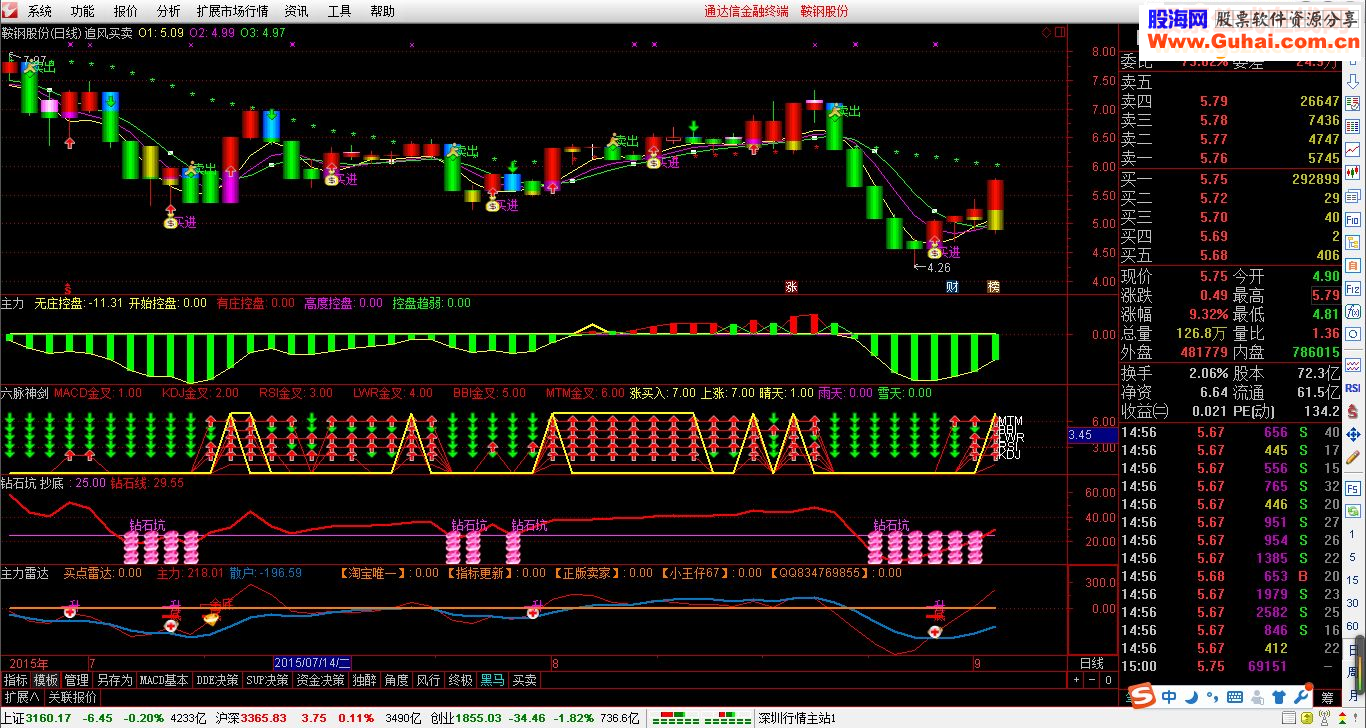Click the wavy indicator lines sidebar icon
This screenshot has height=728, width=1366.
(1353, 365)
